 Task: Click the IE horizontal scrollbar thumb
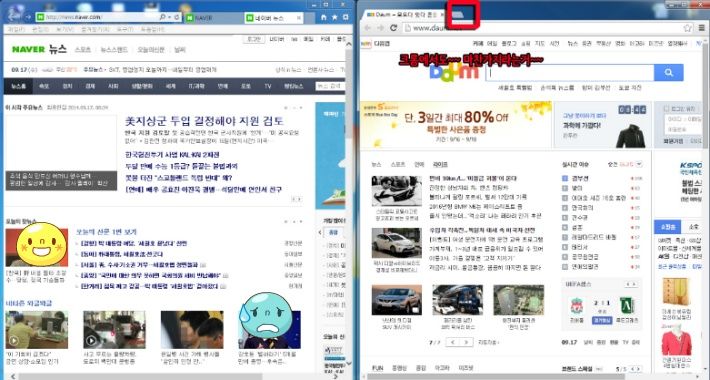140,376
